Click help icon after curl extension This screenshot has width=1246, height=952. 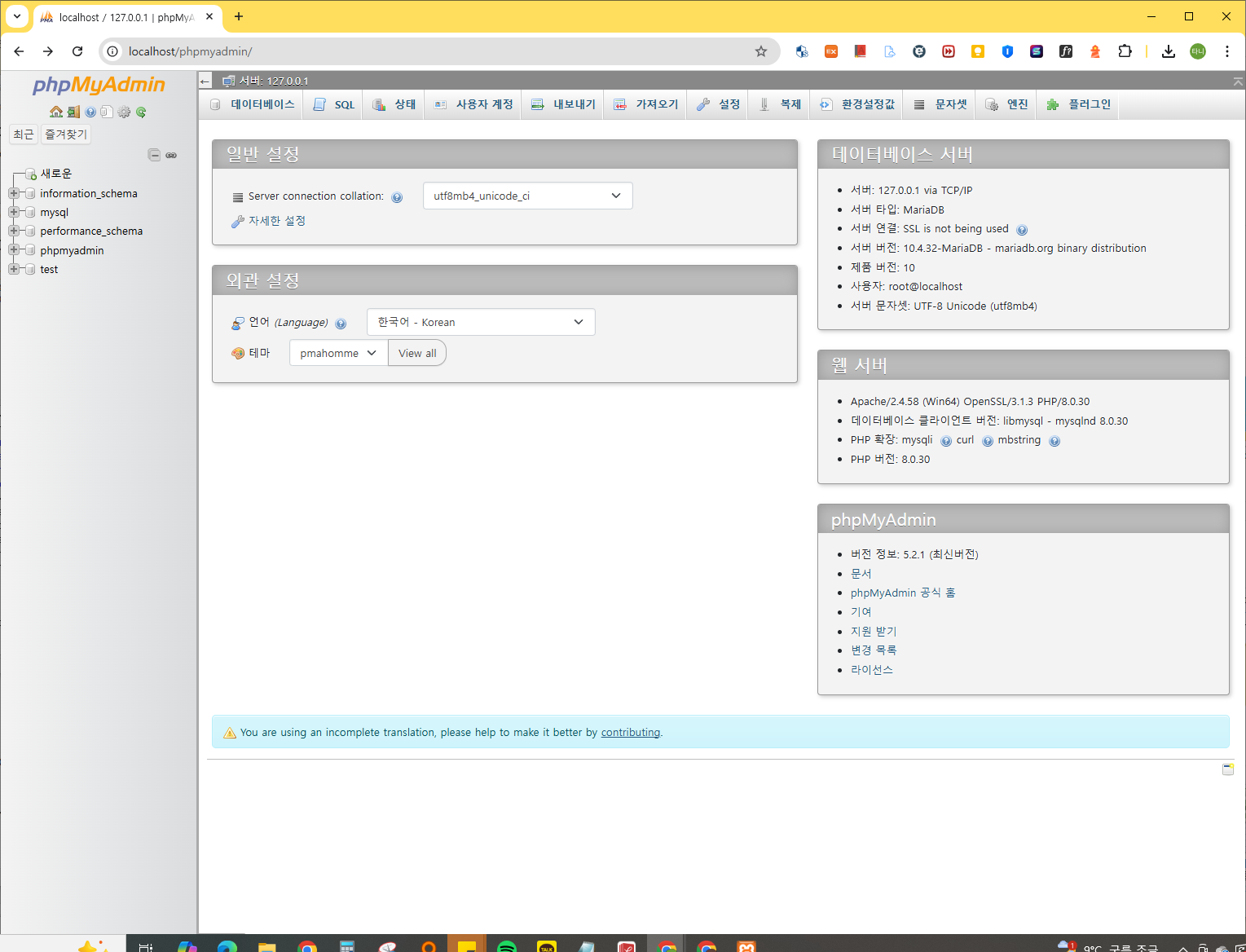tap(988, 441)
